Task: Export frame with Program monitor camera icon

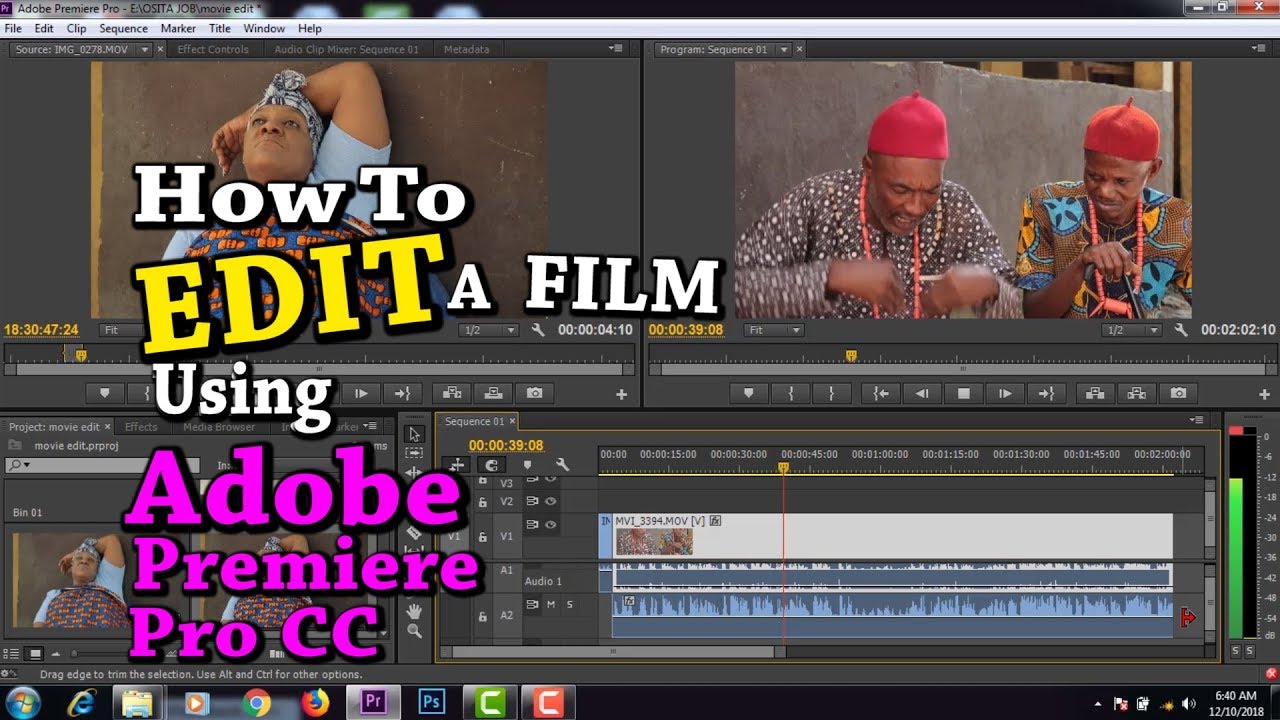Action: [x=1178, y=394]
